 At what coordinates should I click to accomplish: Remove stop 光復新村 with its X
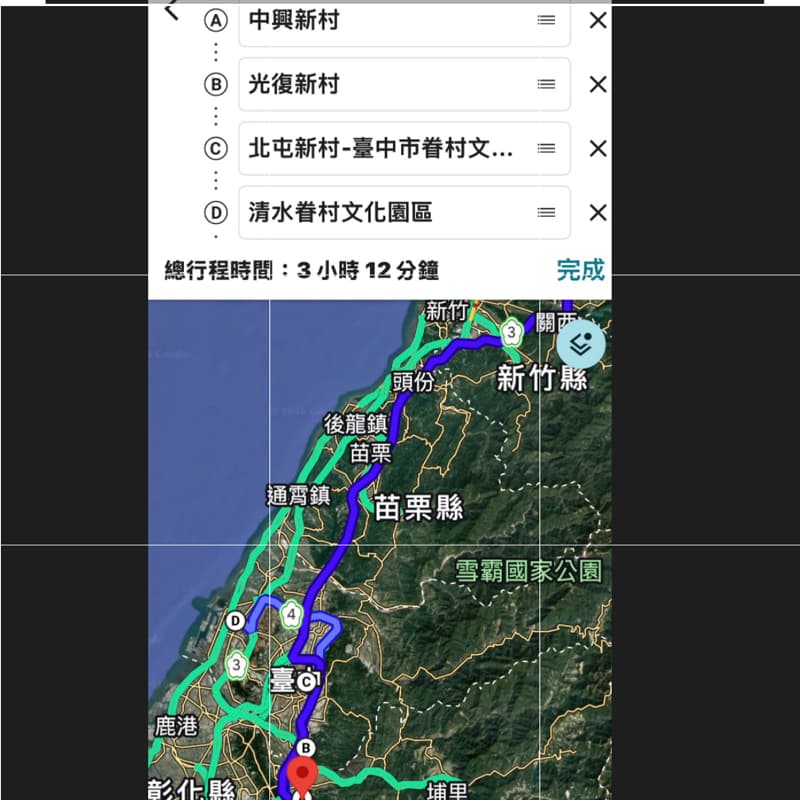(598, 84)
